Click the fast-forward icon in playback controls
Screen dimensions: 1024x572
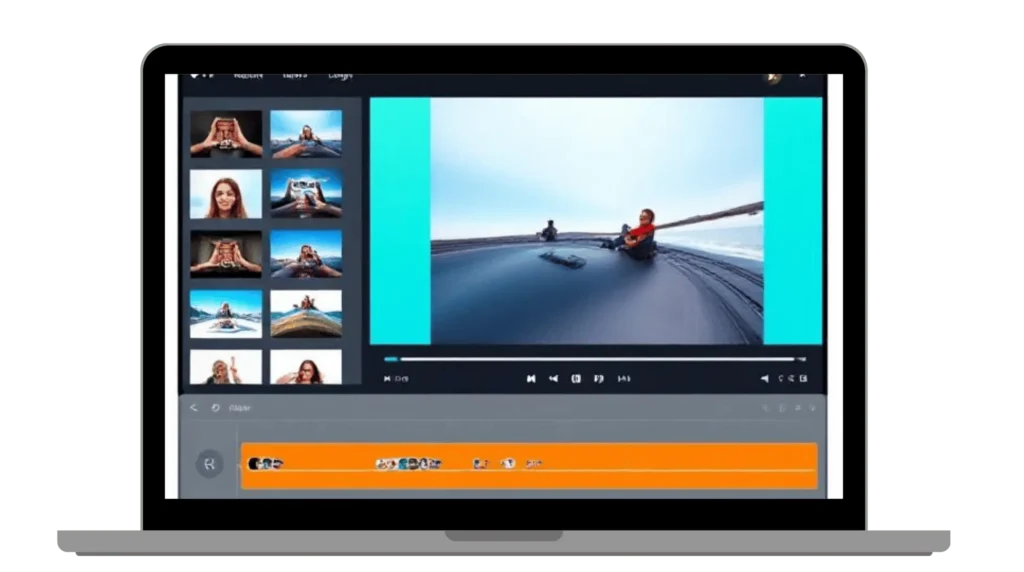point(624,379)
